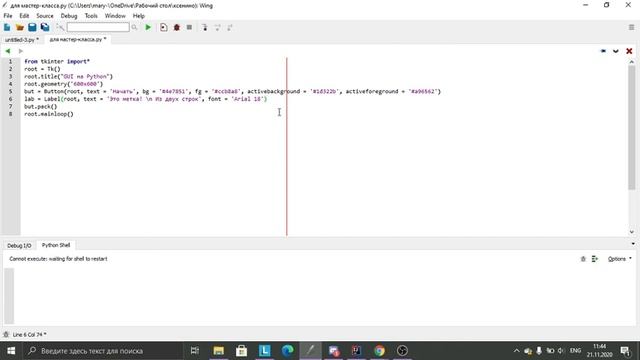
Task: Click the Windows taskbar search box
Action: (102, 351)
